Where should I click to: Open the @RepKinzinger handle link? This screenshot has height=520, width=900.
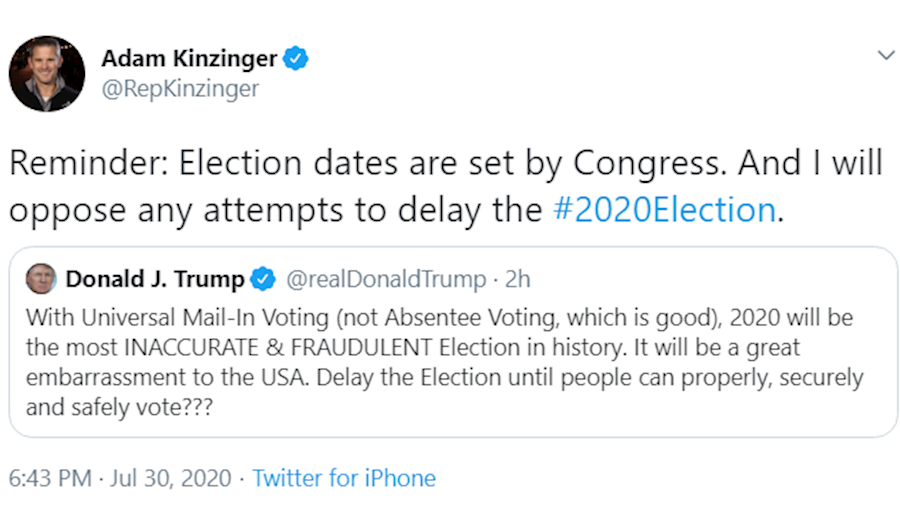tap(180, 89)
